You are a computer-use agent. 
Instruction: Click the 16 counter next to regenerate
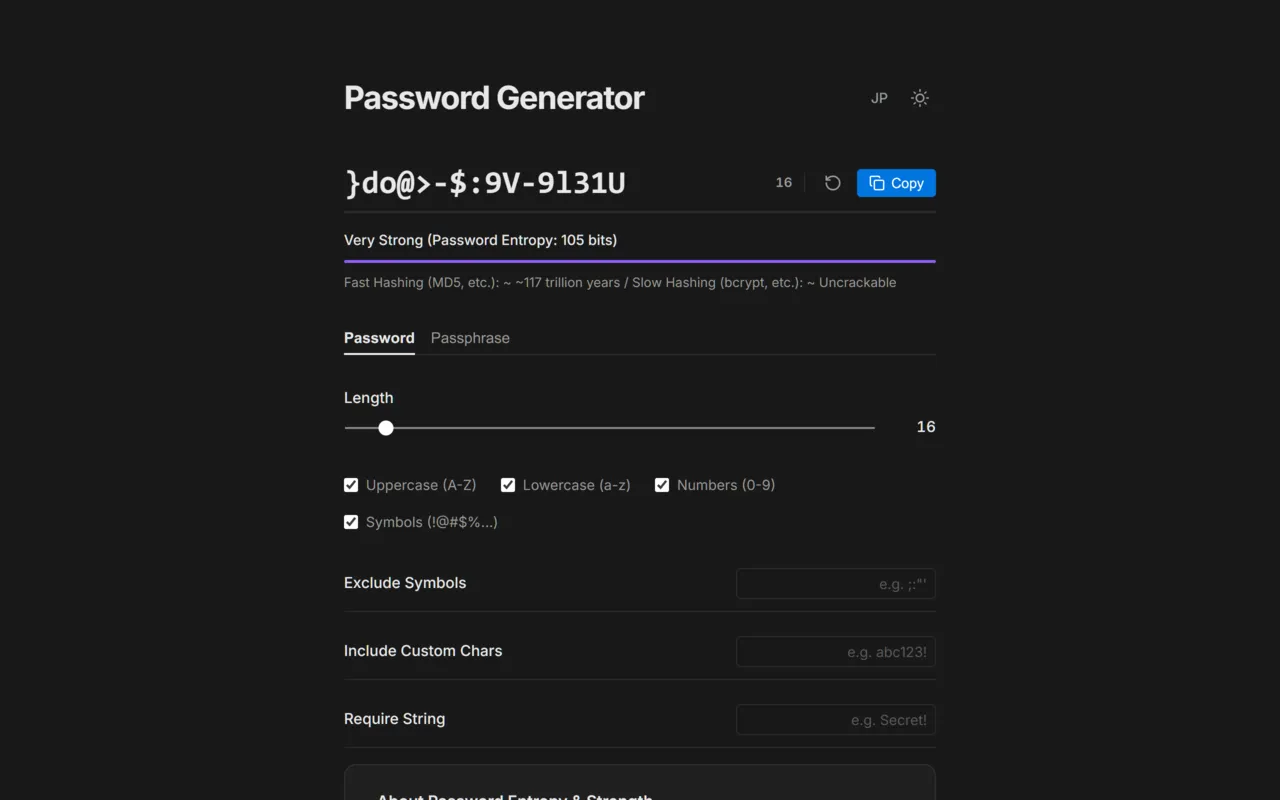[x=784, y=183]
